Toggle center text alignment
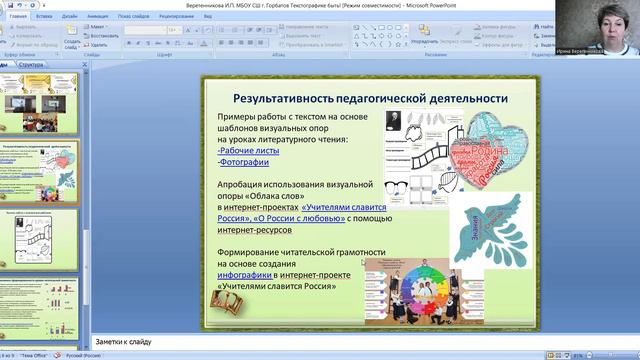Screen dimensions: 640x360 pyautogui.click(x=231, y=43)
